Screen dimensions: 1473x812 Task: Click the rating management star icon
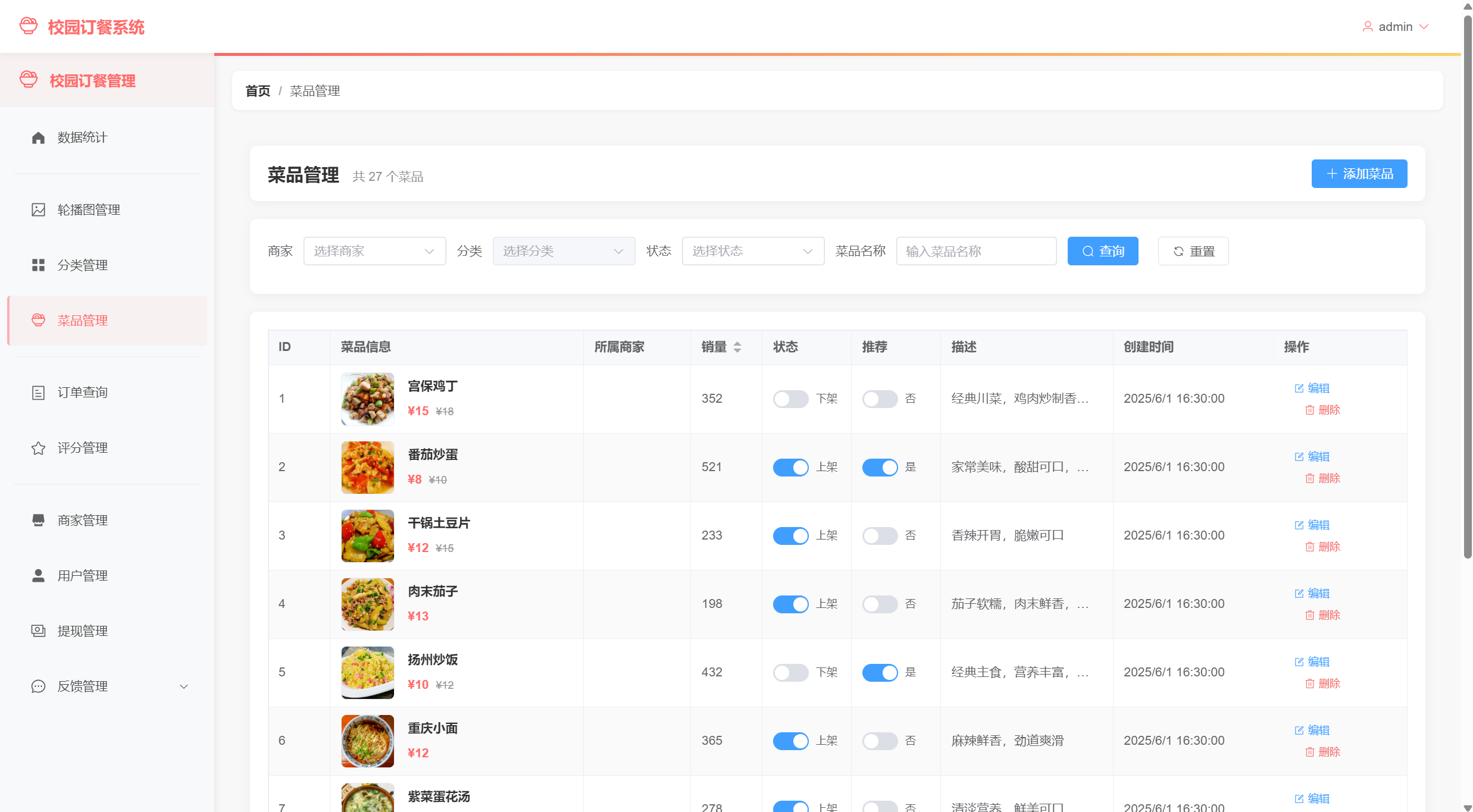point(38,447)
